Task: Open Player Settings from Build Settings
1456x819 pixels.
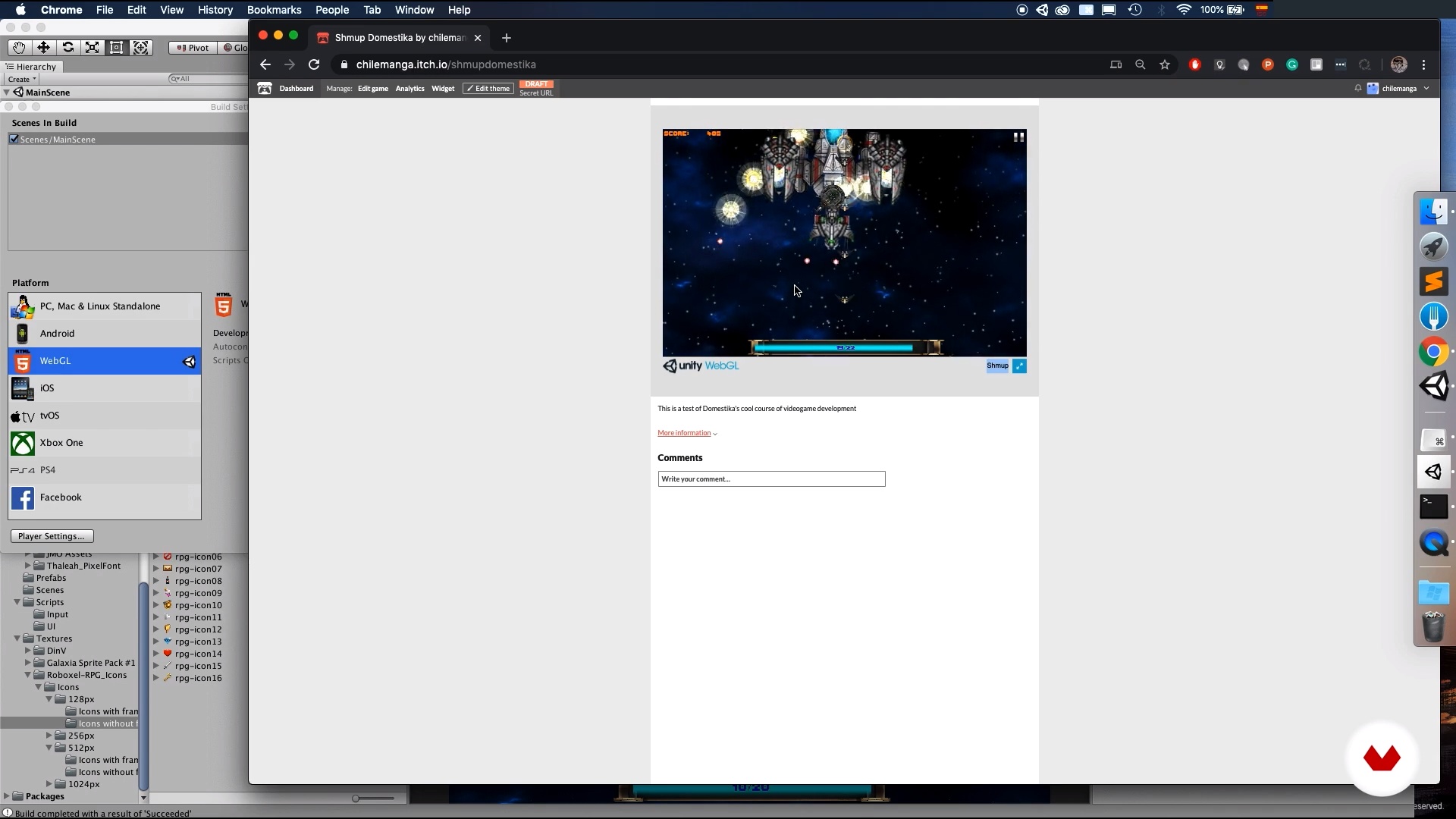Action: (x=52, y=536)
